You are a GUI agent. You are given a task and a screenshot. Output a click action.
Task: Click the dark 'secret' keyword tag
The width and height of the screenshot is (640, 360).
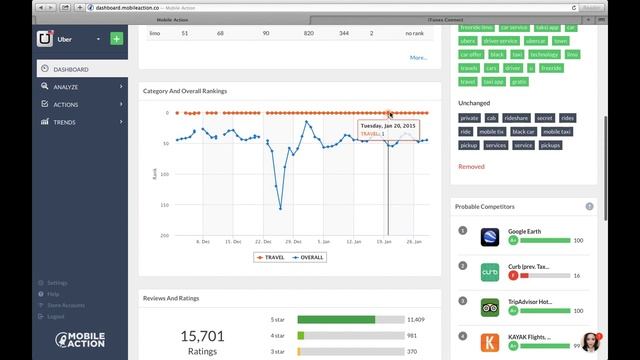pos(544,118)
